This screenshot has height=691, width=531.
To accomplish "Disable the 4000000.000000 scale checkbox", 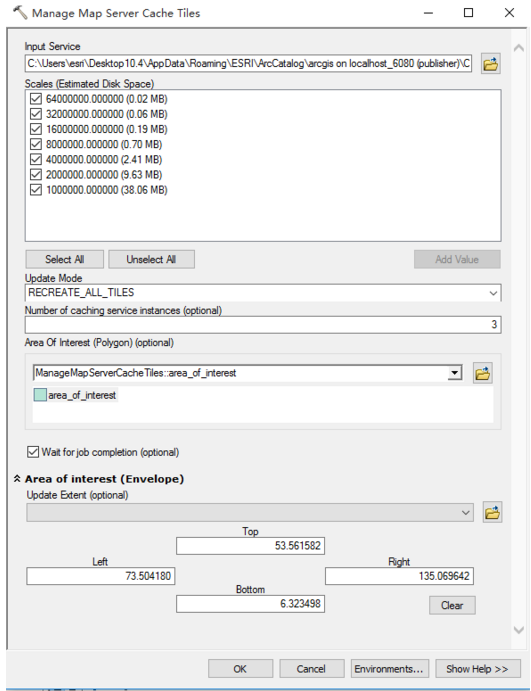I will click(36, 159).
